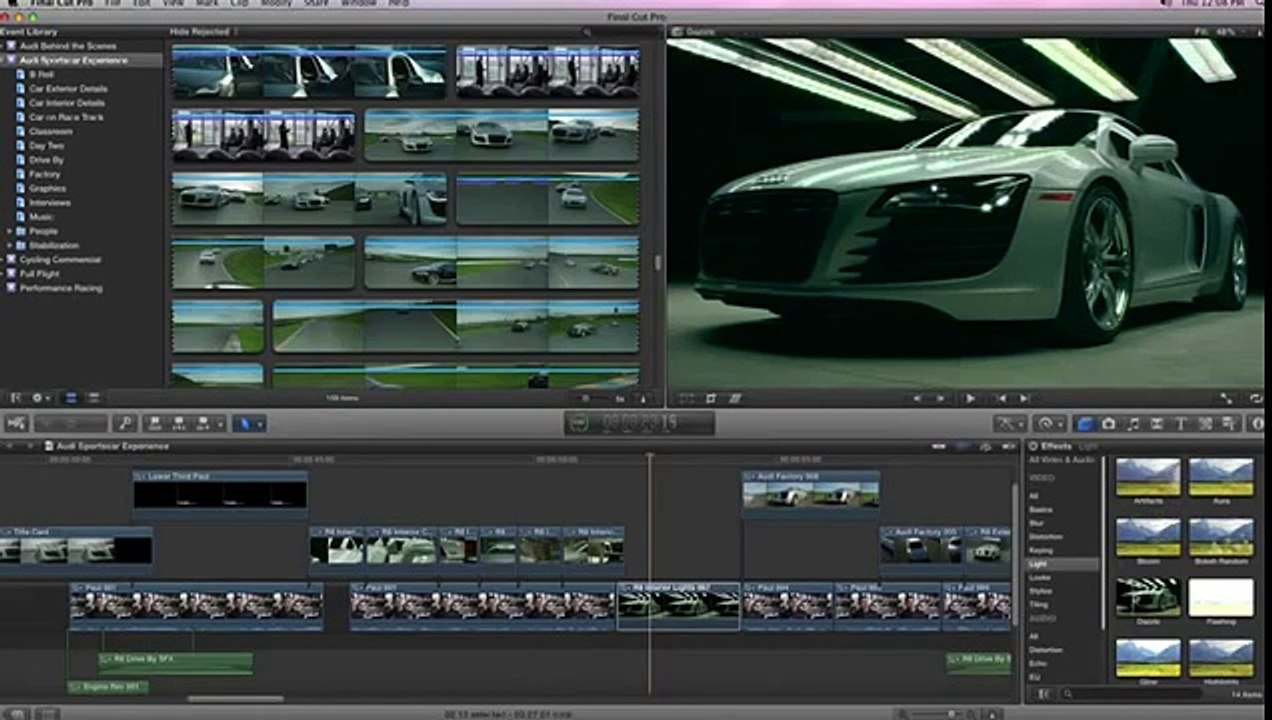Open the Titles browser T icon
This screenshot has height=720, width=1272.
[1180, 424]
